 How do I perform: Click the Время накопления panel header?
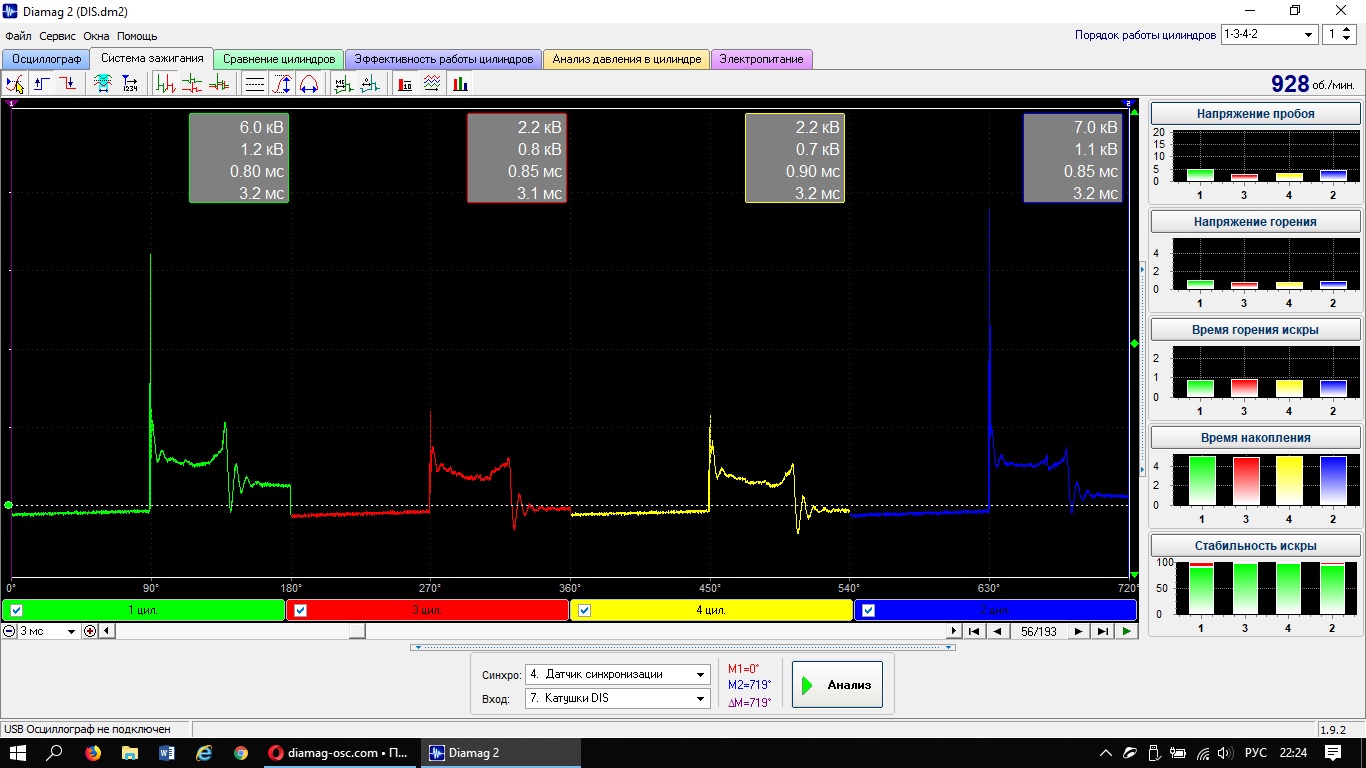(x=1255, y=438)
